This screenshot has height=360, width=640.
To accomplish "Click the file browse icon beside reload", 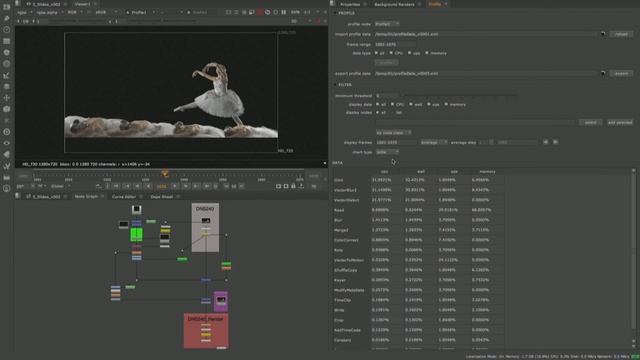I will [603, 34].
